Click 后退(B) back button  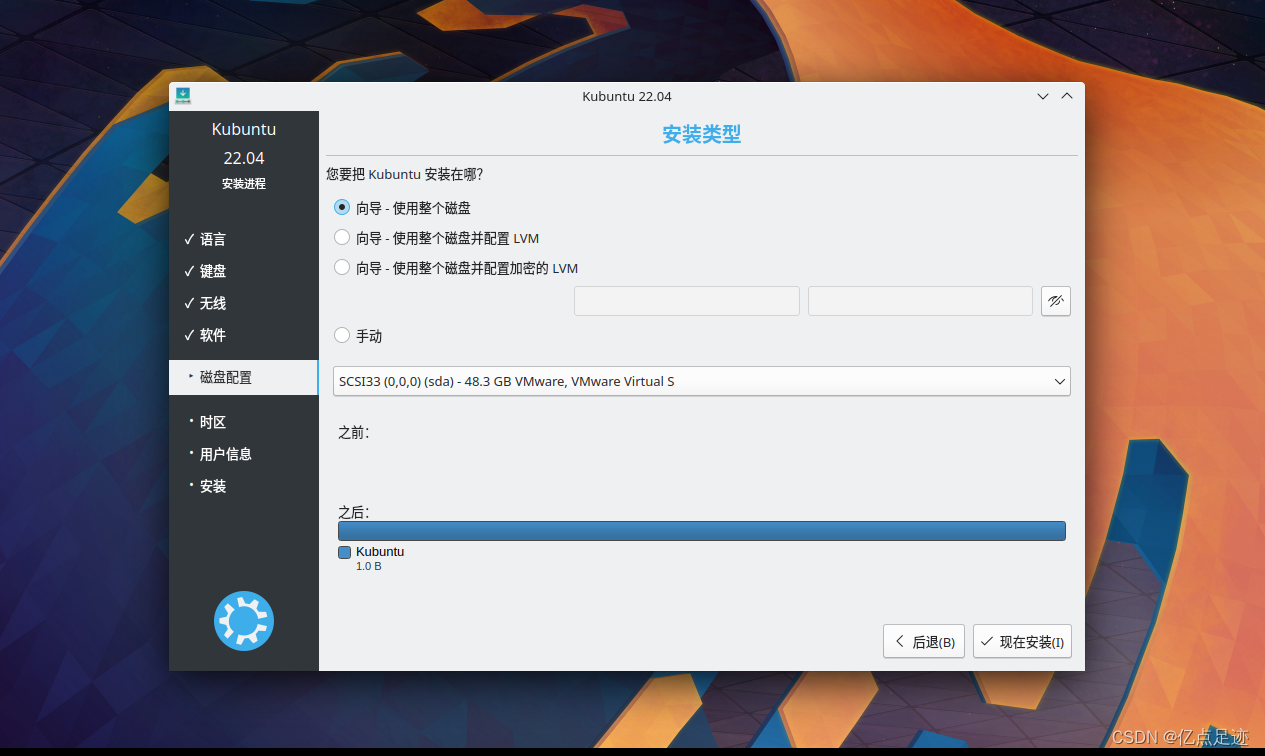(x=923, y=642)
